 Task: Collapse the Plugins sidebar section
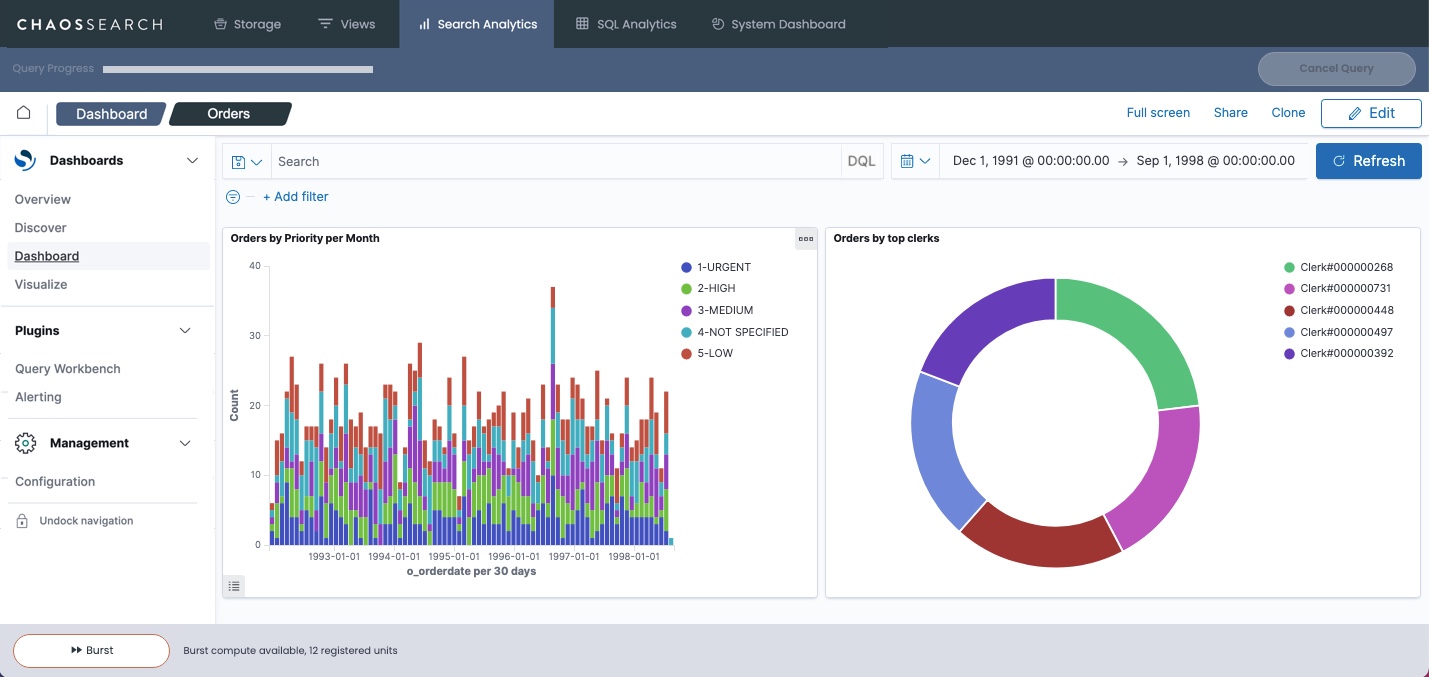[x=185, y=331]
